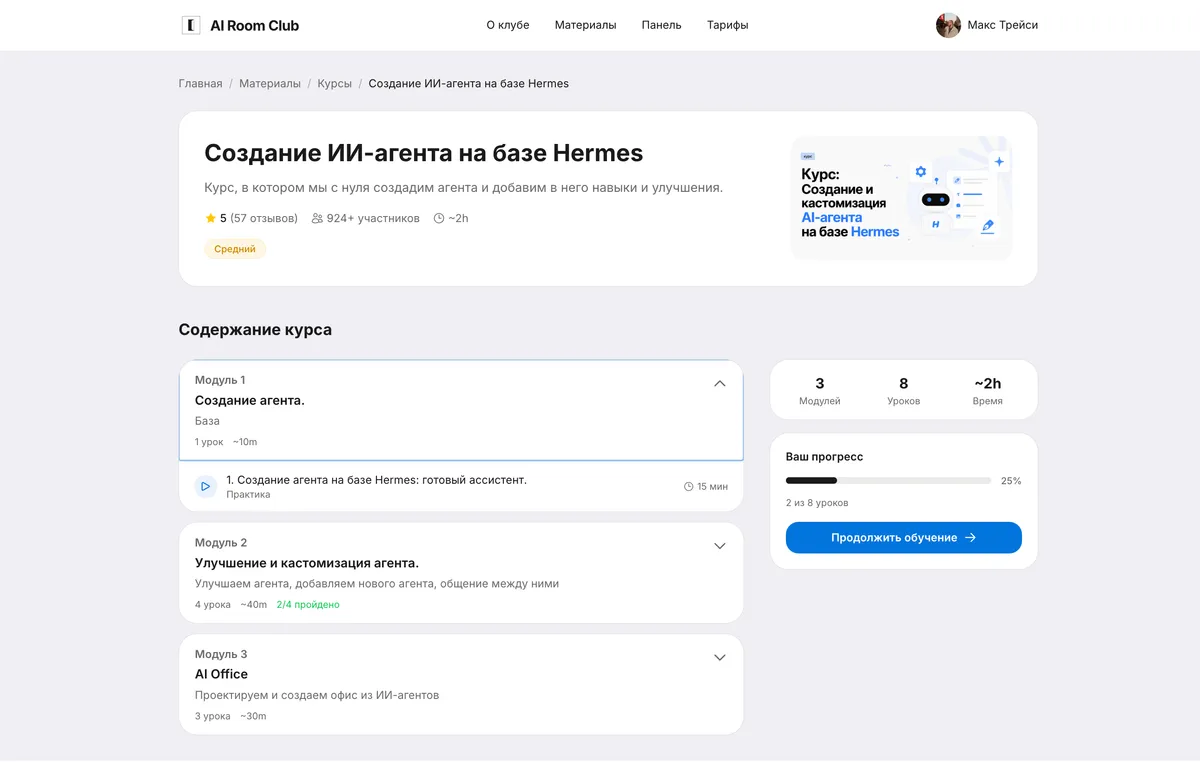Click the AI Room Club logo icon

190,25
